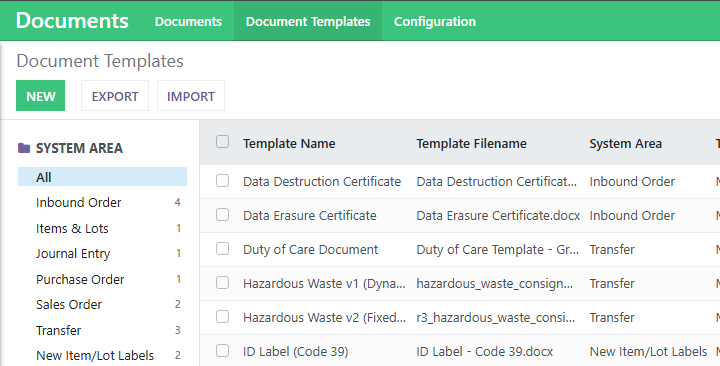Sort by Template Name column header
The width and height of the screenshot is (720, 366).
point(289,144)
